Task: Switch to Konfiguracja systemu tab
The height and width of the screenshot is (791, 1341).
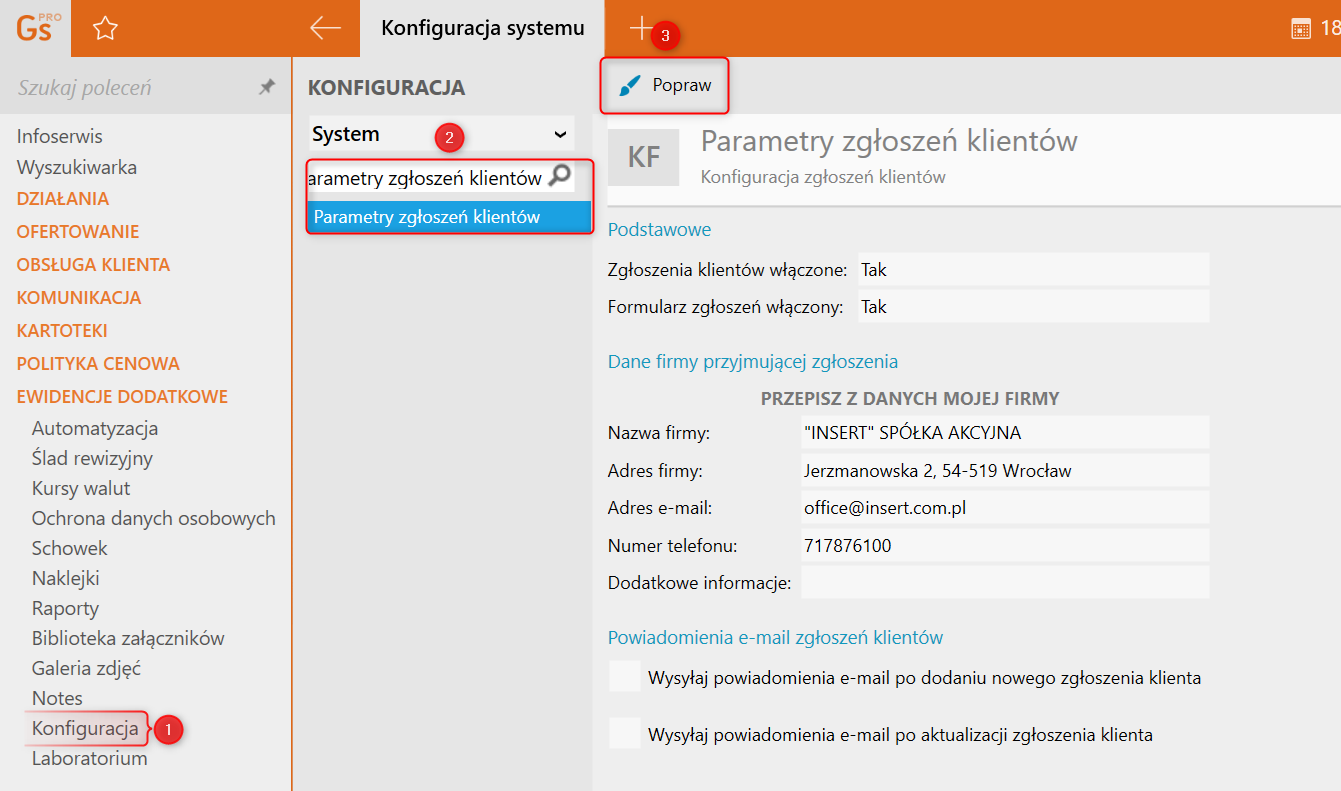Action: [482, 28]
